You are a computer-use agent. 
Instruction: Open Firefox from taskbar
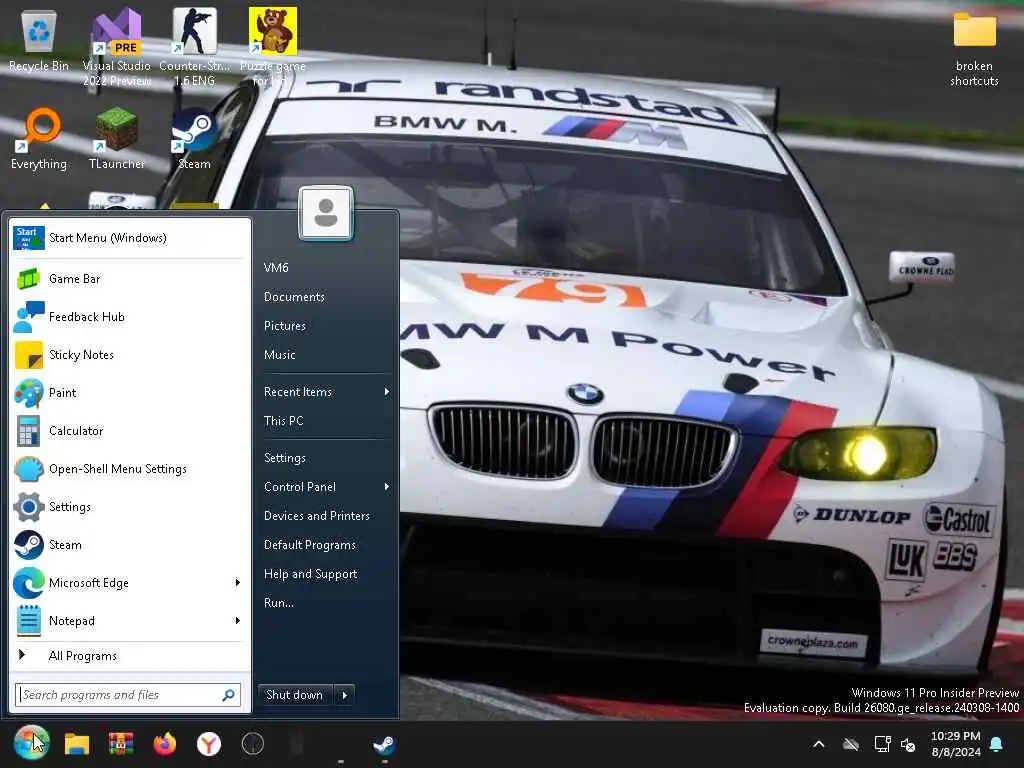coord(165,744)
